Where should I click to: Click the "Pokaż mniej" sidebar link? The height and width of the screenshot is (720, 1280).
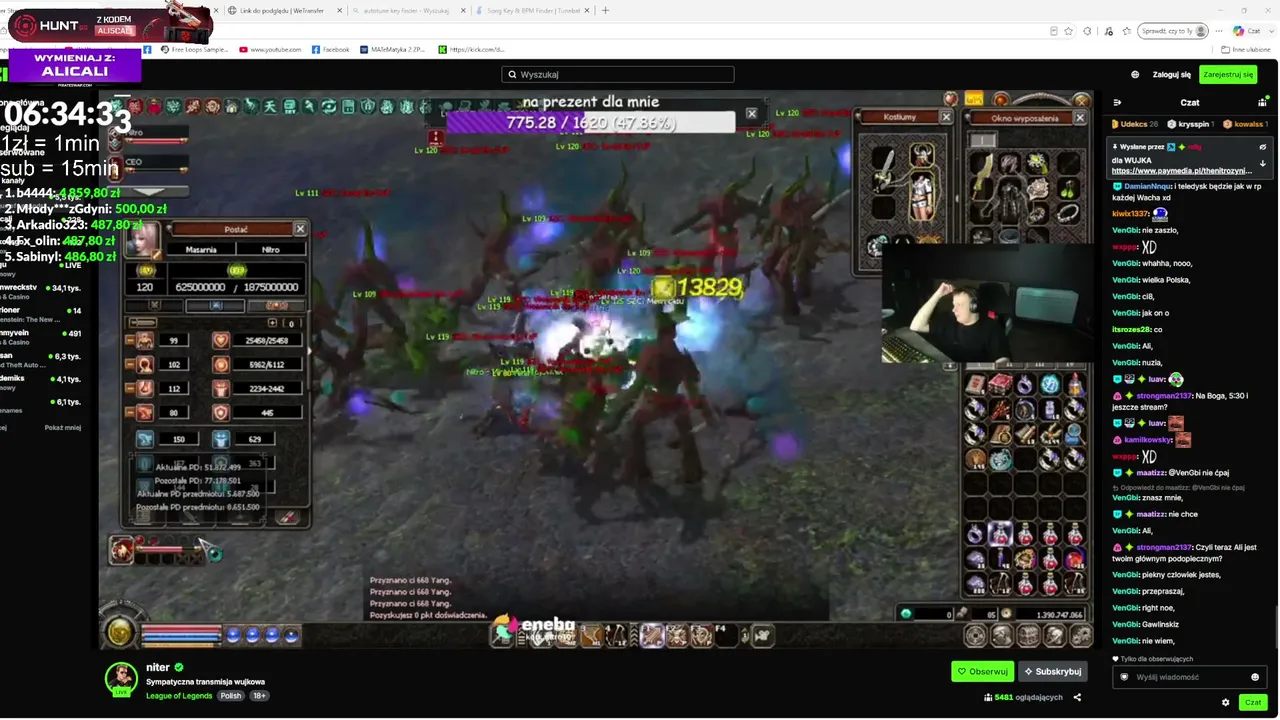[63, 427]
